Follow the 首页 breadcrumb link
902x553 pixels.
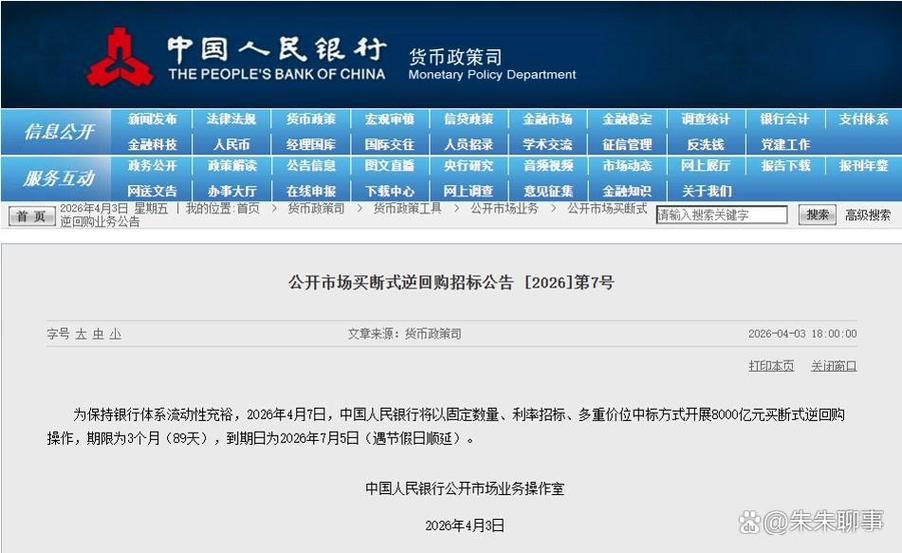click(248, 208)
